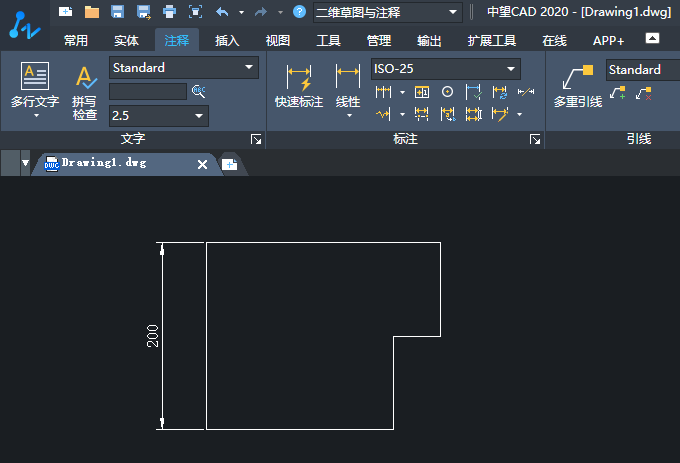Click the printer plot icon
The height and width of the screenshot is (463, 680).
coord(169,12)
